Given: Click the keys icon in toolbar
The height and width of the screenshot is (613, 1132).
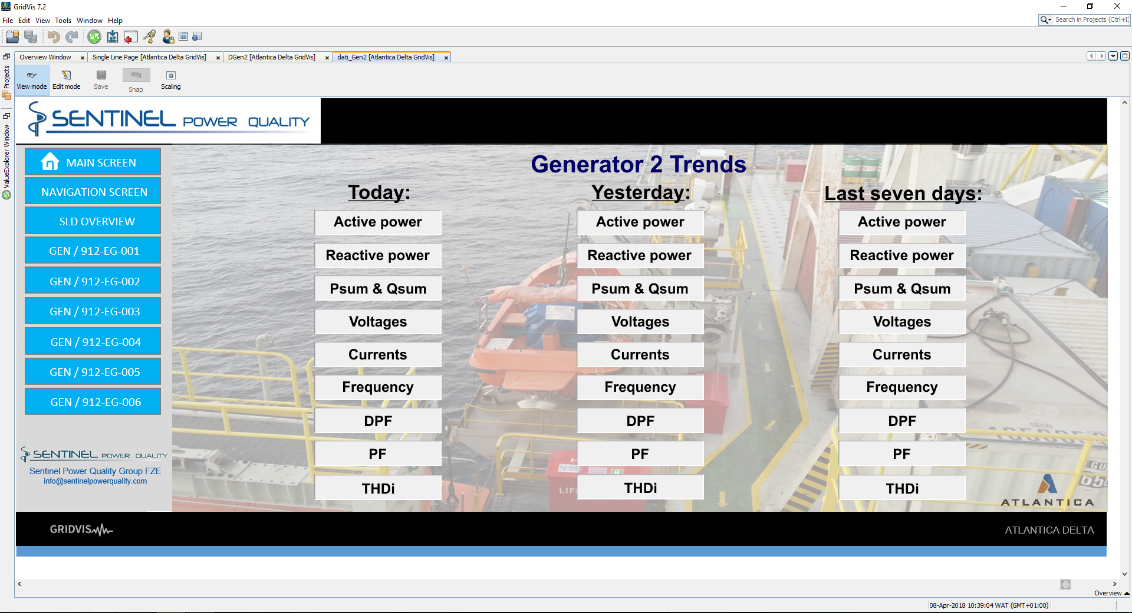Looking at the screenshot, I should point(149,37).
